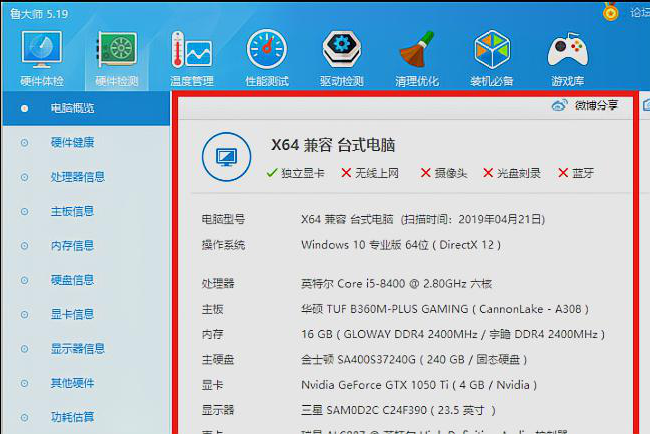
Task: Click 光盘刻录 red cross status
Action: click(512, 173)
